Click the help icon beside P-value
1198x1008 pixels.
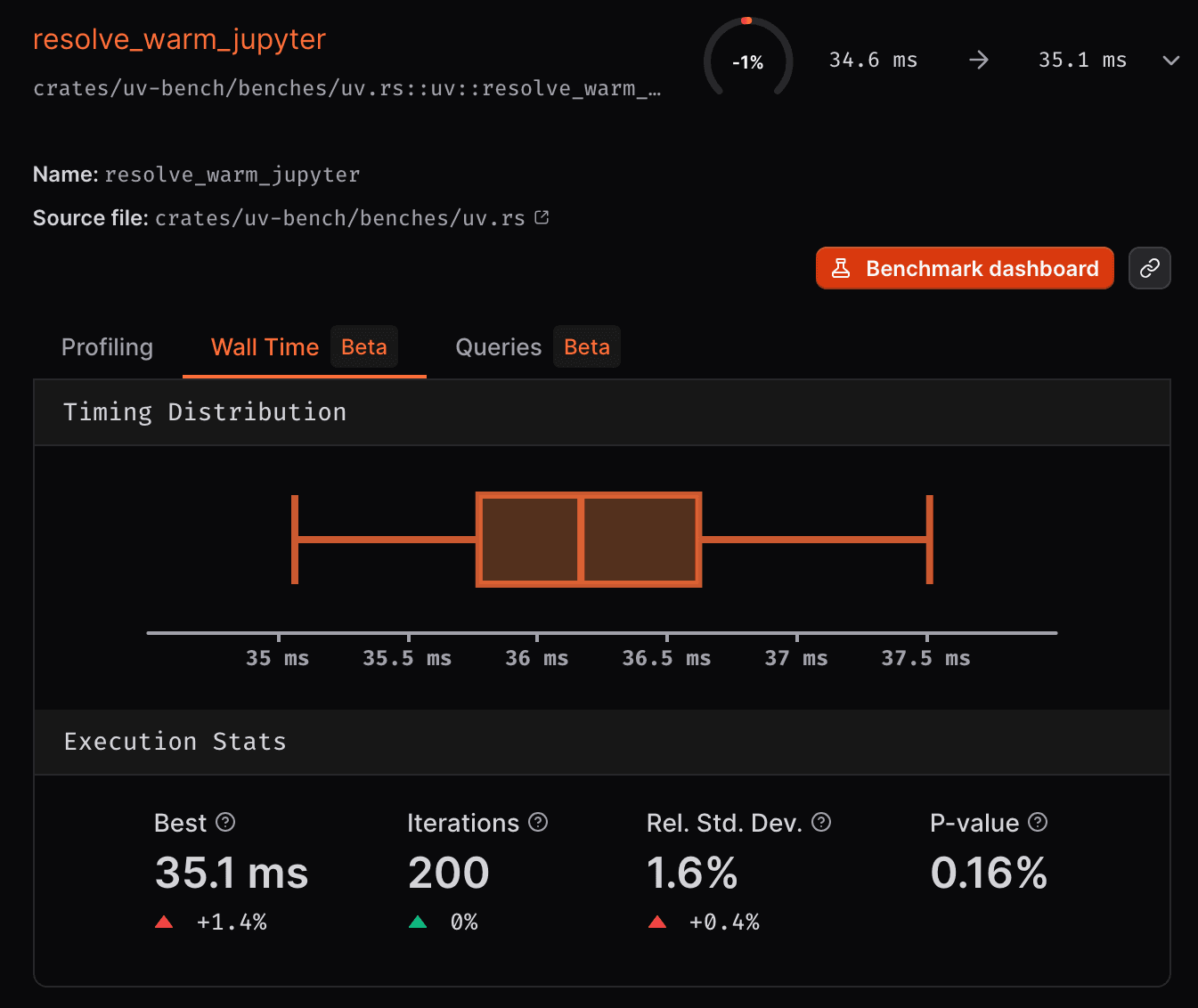coord(1037,823)
